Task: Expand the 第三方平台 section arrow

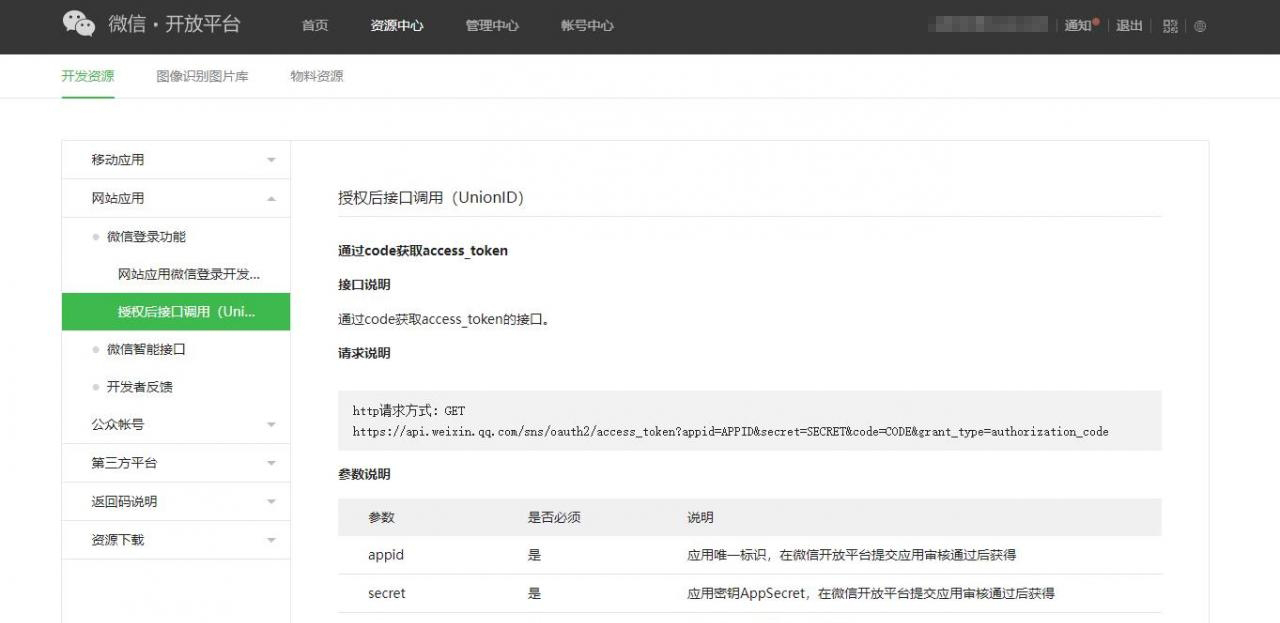Action: coord(271,464)
